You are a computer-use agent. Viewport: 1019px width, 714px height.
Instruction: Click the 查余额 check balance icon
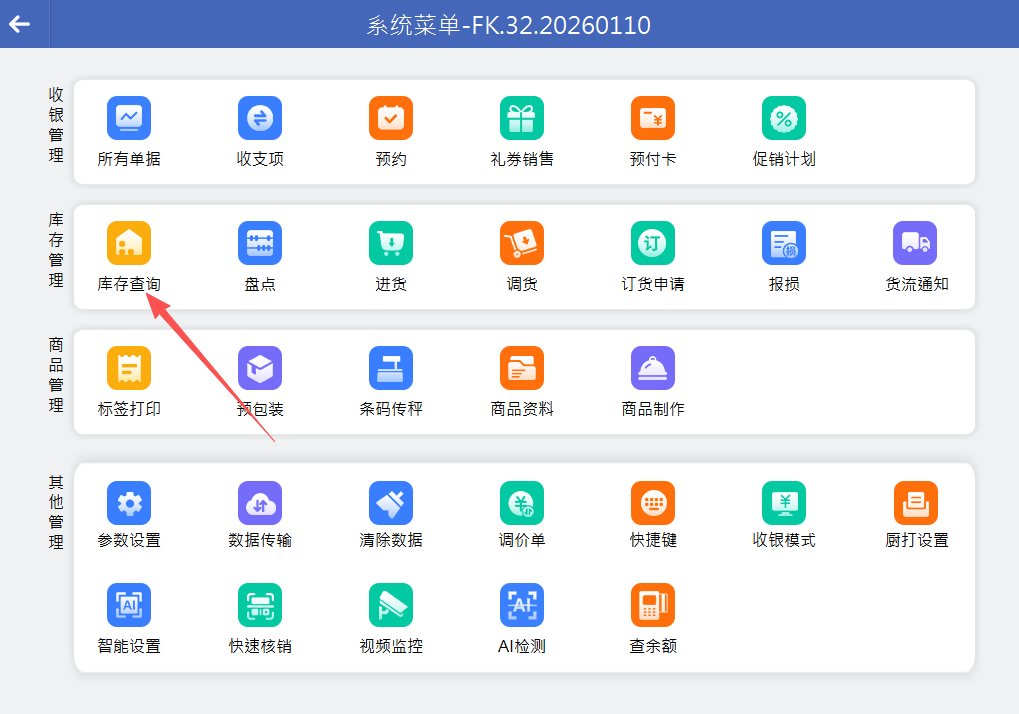coord(653,606)
